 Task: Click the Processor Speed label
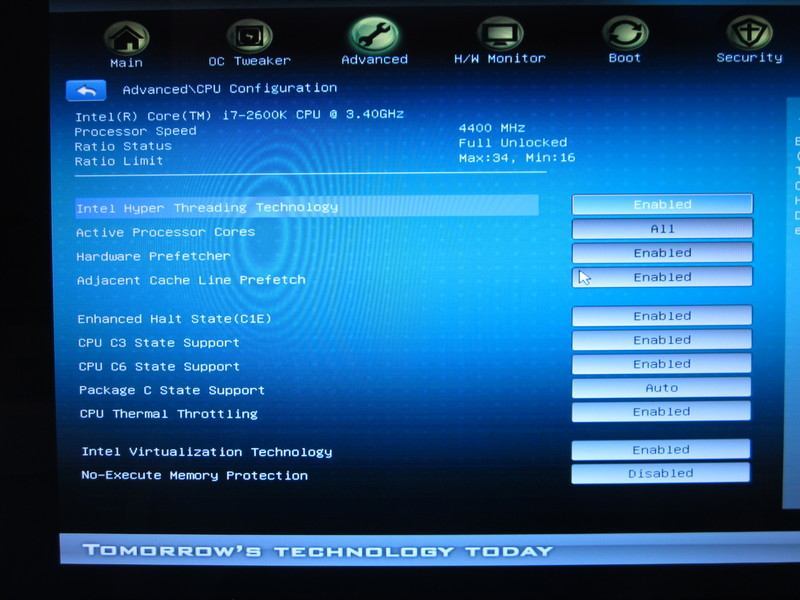coord(135,131)
